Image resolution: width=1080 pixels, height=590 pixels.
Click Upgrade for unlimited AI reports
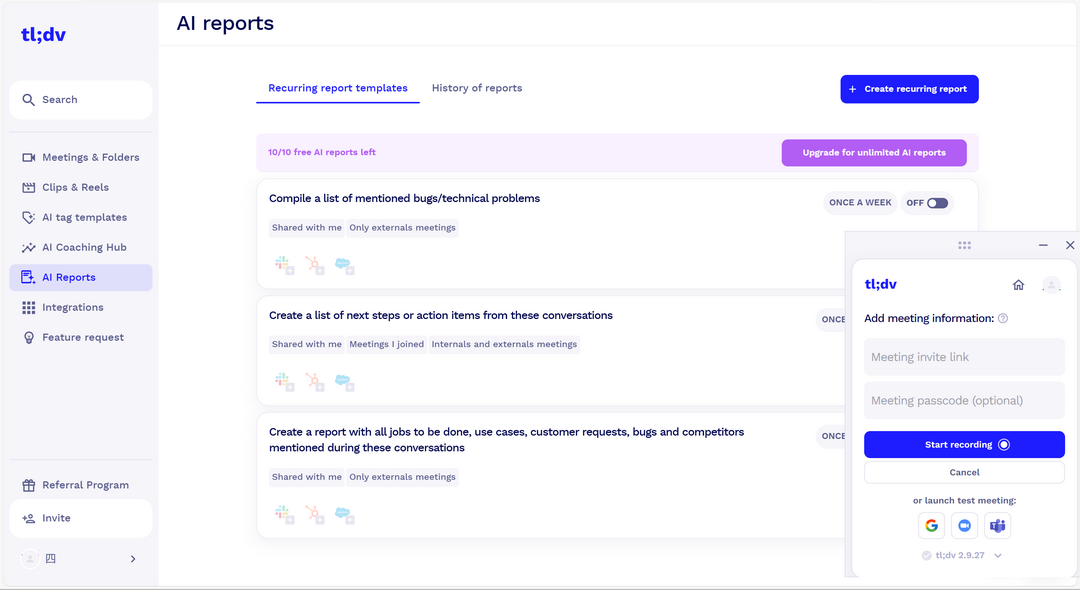pyautogui.click(x=874, y=152)
